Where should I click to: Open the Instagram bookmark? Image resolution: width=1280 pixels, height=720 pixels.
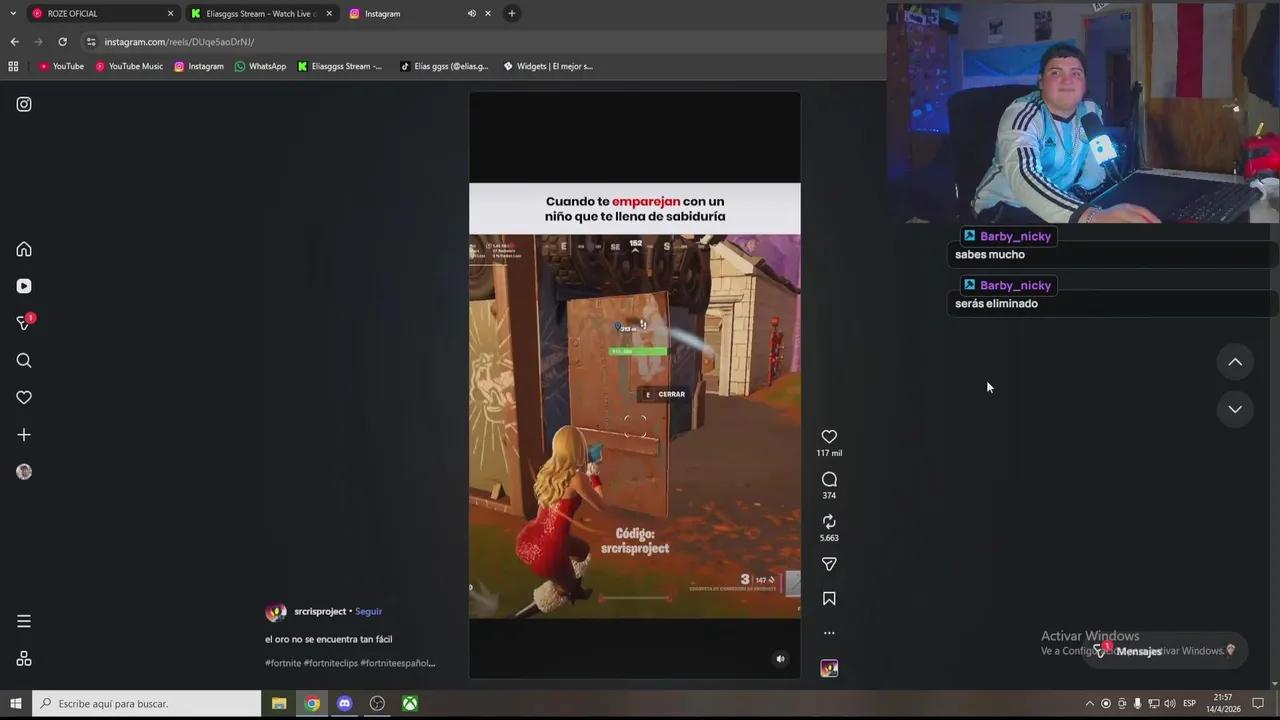point(199,66)
